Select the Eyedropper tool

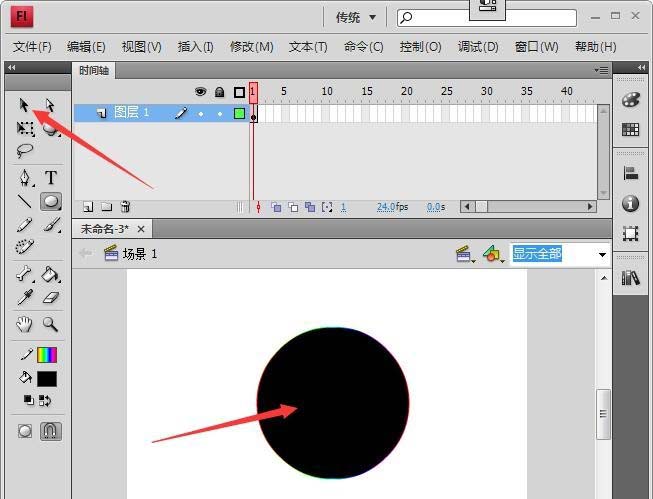25,297
